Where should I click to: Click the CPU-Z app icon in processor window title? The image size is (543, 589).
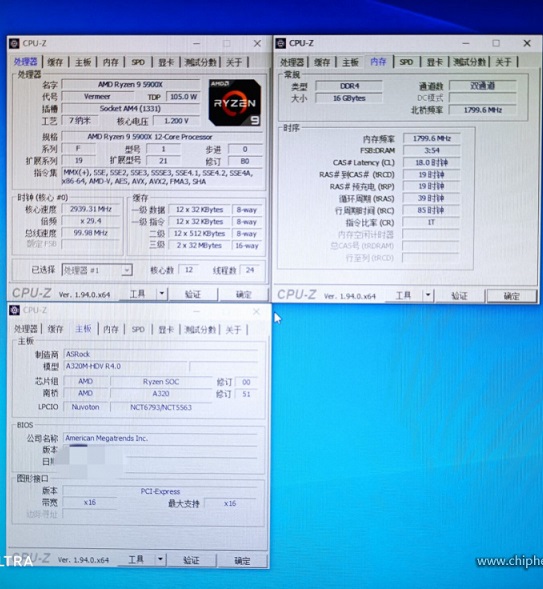(14, 44)
